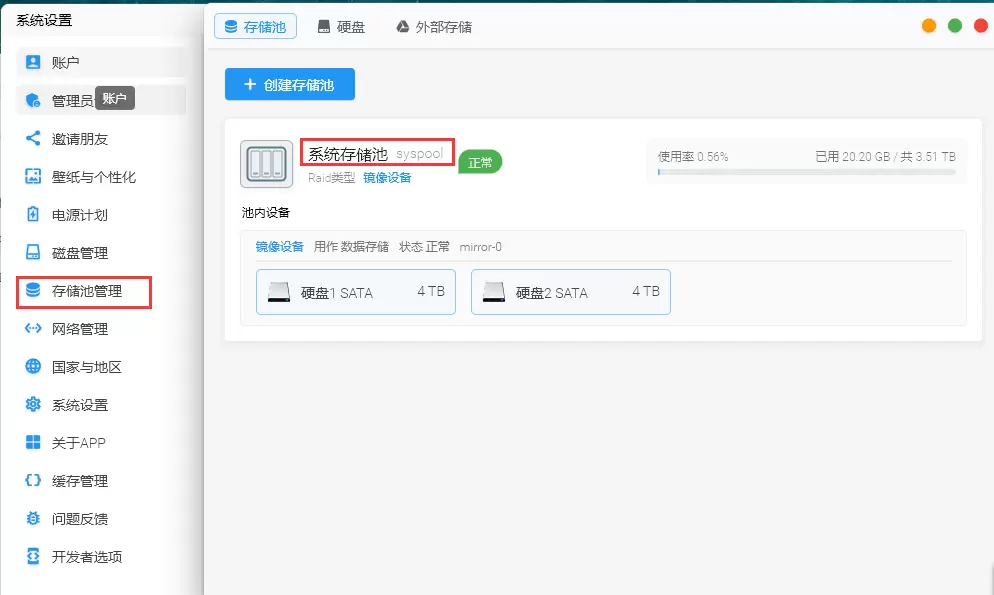
Task: Click the 国家与地区 globe icon
Action: pos(33,366)
